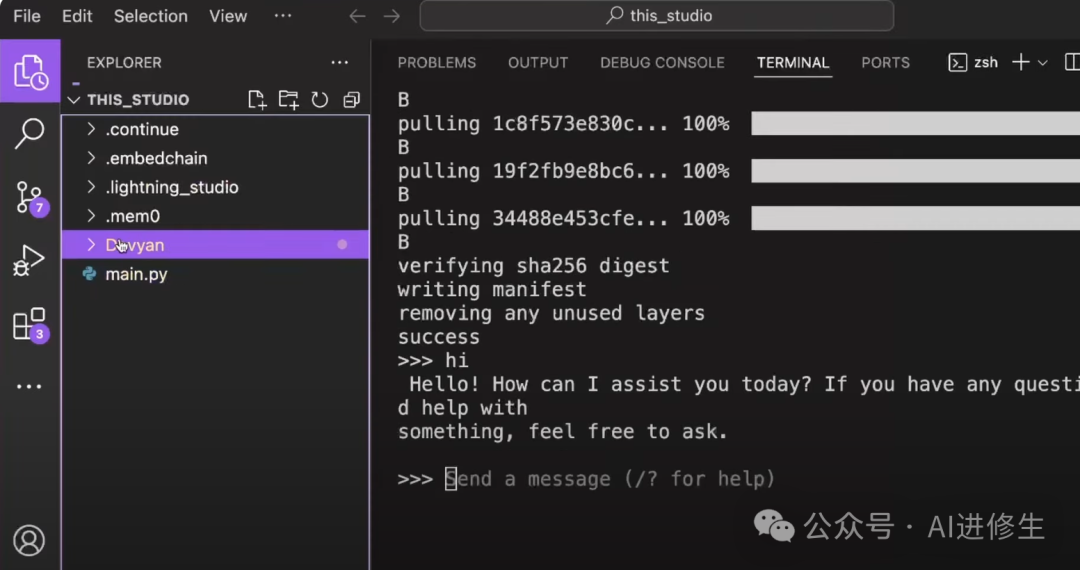Viewport: 1080px width, 570px height.
Task: Click the this_studio command center search box
Action: pyautogui.click(x=657, y=16)
